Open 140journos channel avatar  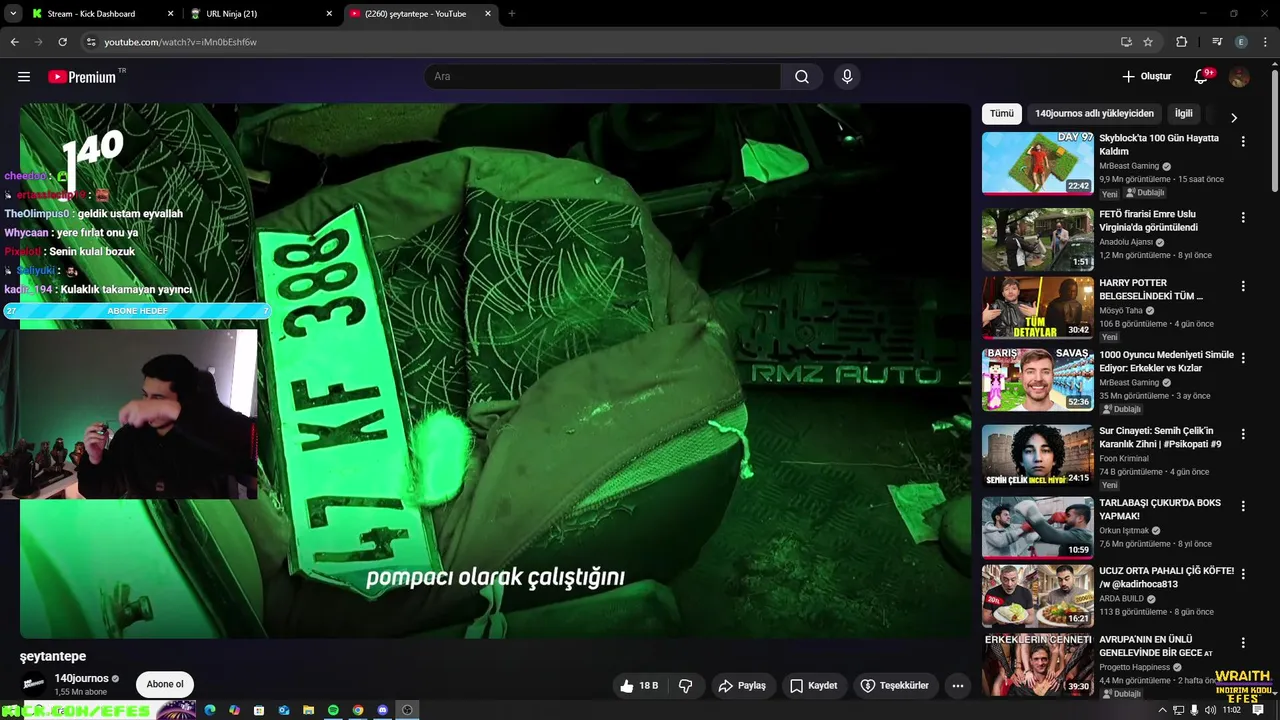click(x=34, y=685)
